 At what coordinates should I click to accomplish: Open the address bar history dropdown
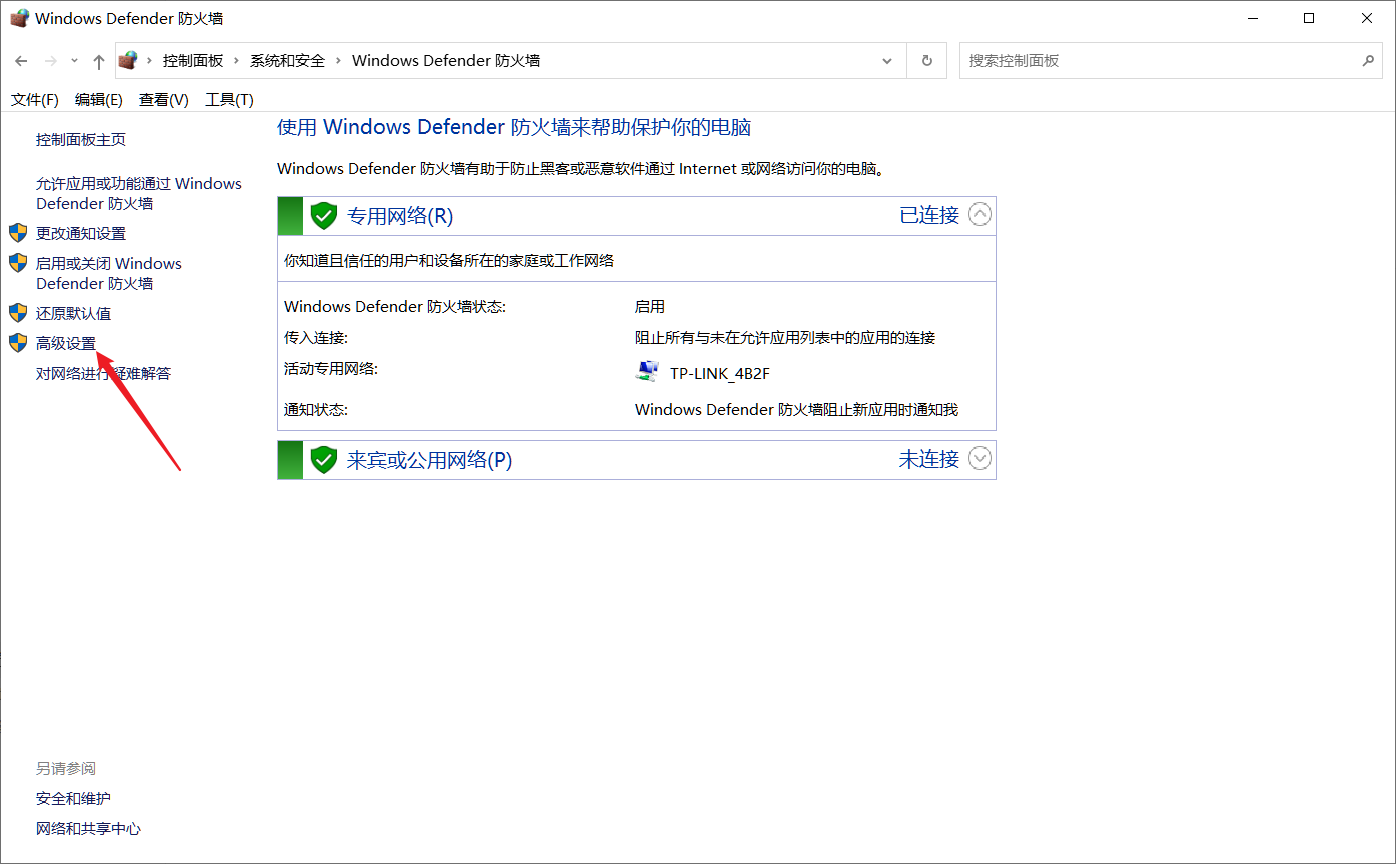(886, 61)
